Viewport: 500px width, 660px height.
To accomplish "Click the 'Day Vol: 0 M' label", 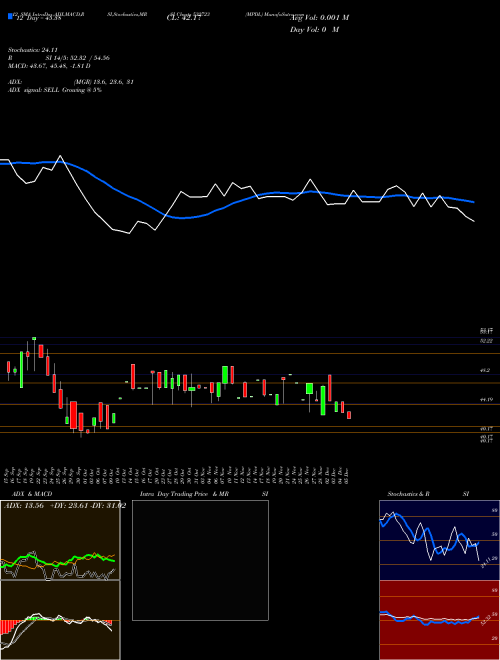I will [314, 30].
